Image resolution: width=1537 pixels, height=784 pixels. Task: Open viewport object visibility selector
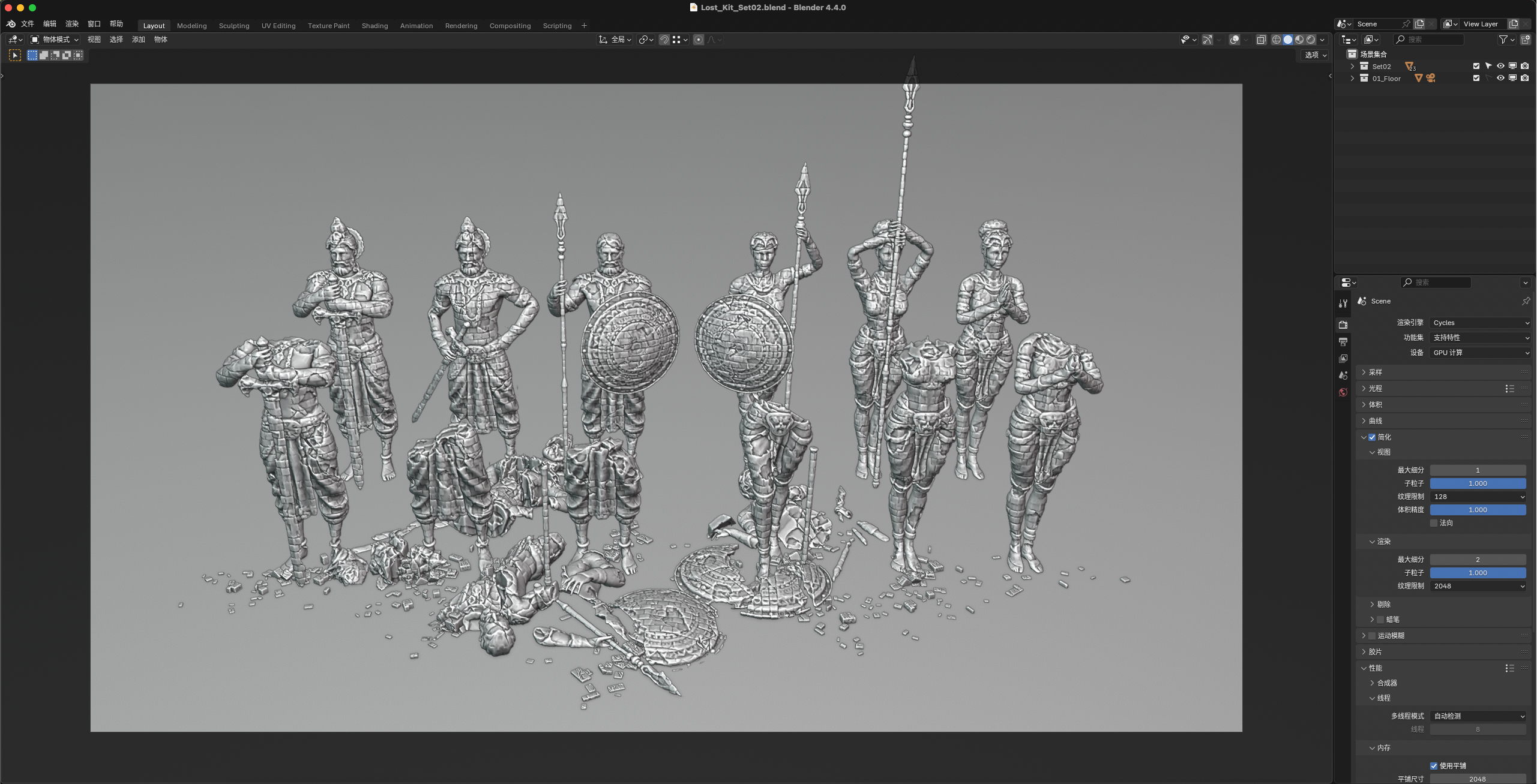click(1188, 40)
